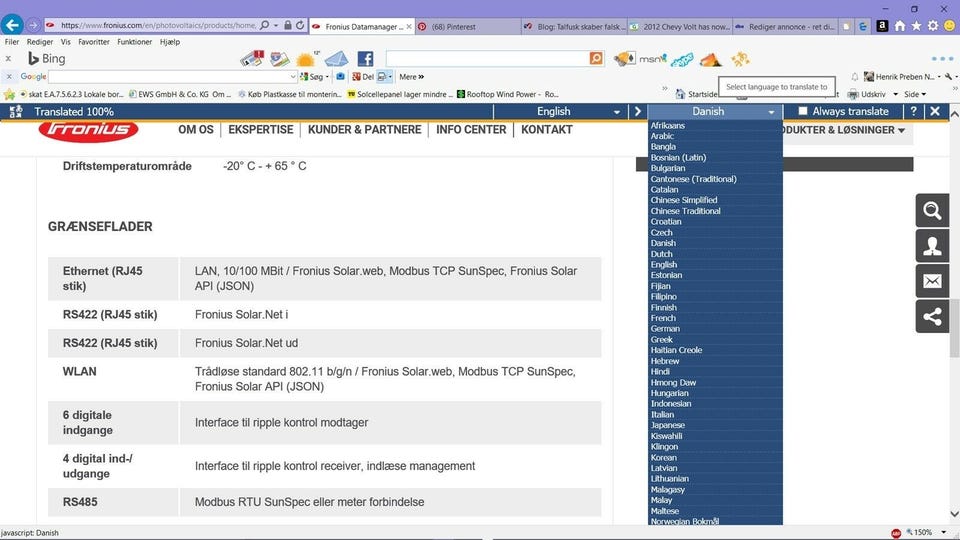
Task: Open the user profile side button
Action: [932, 246]
